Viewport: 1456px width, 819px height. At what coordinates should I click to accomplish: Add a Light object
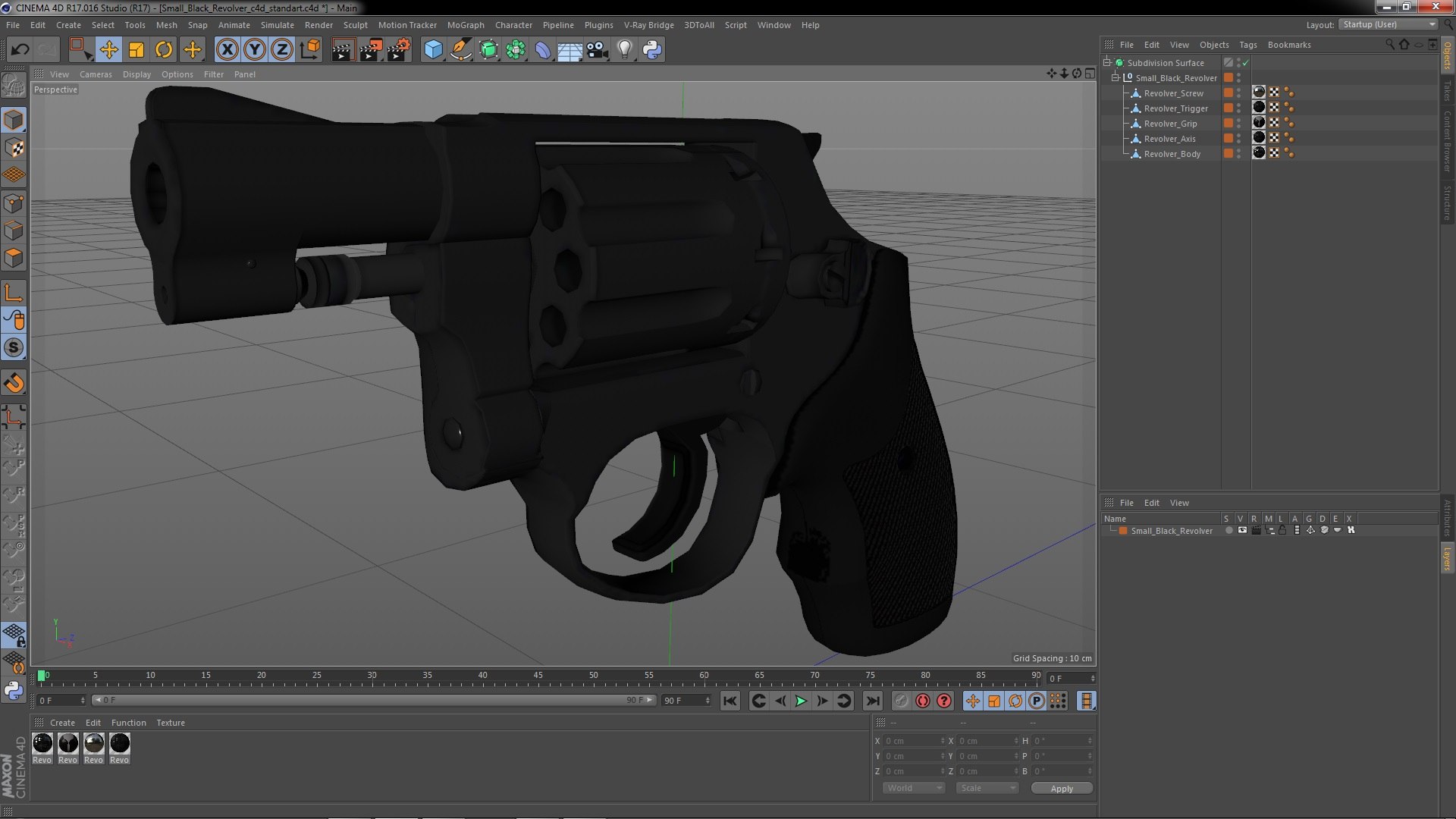625,50
